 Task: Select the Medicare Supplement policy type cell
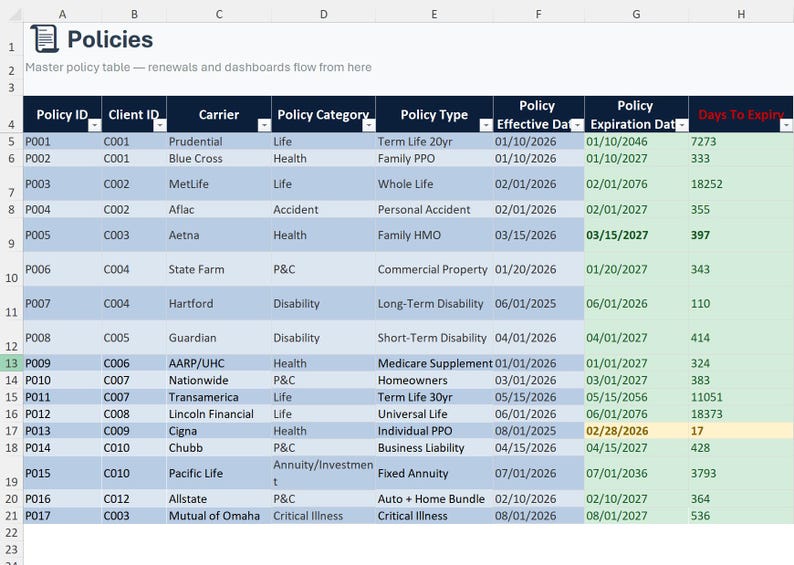point(434,363)
